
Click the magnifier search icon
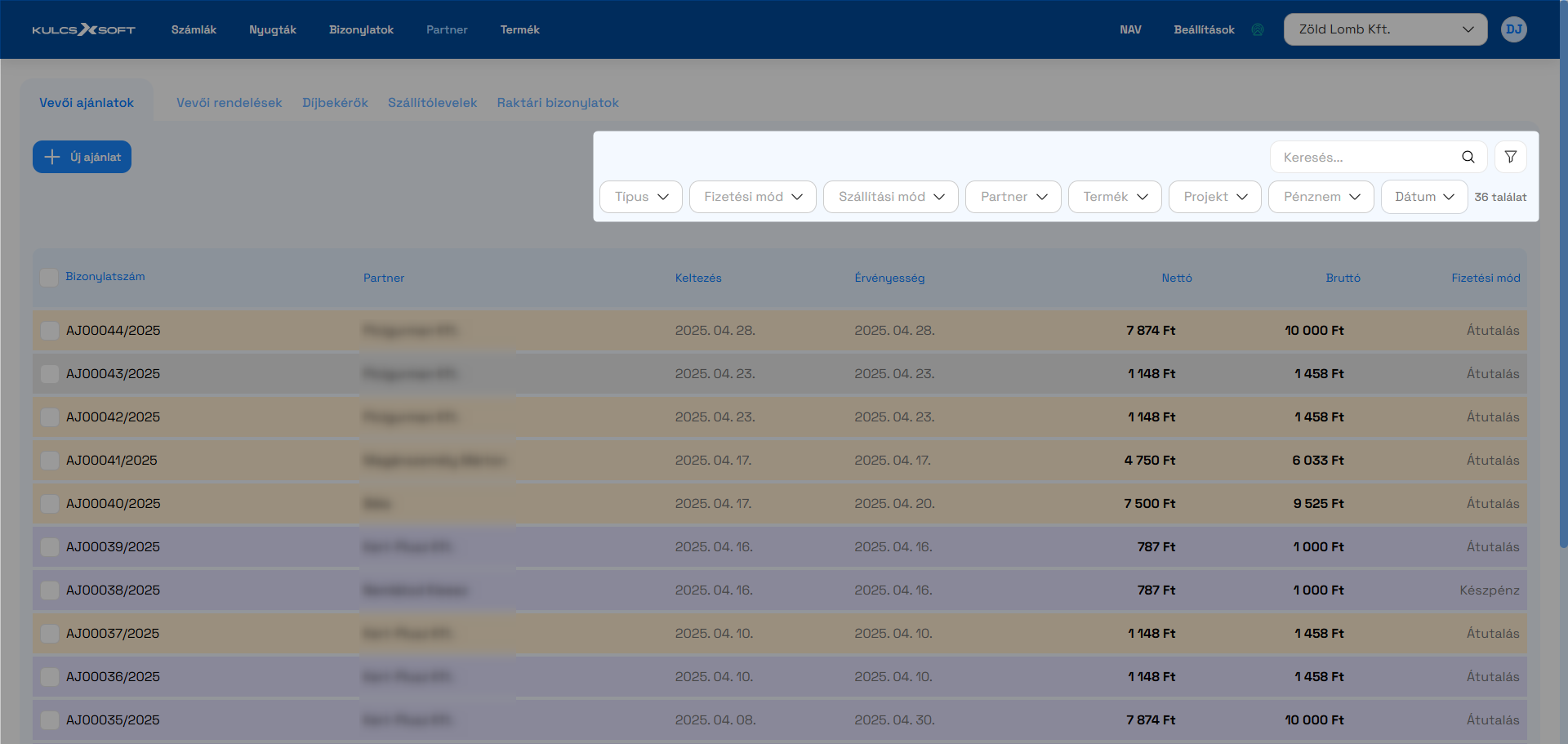click(x=1468, y=157)
